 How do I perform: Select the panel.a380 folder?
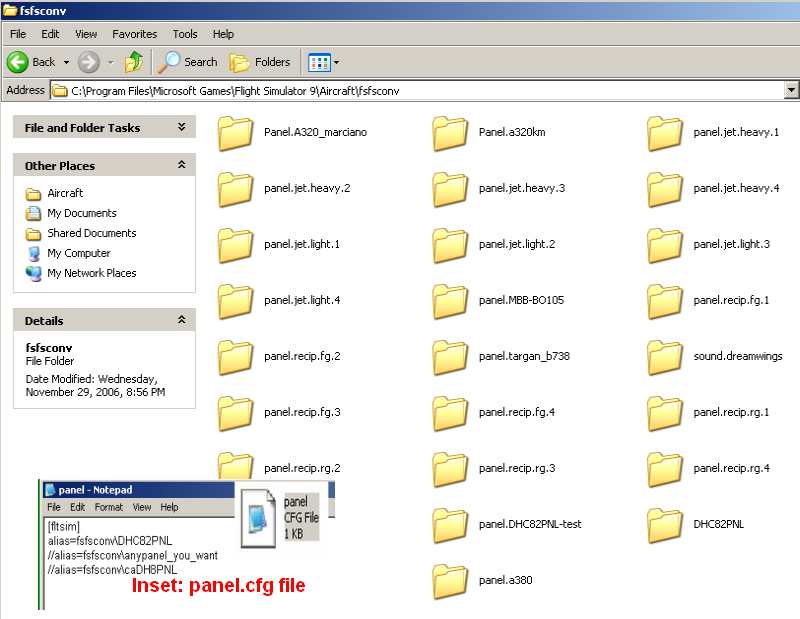(451, 580)
